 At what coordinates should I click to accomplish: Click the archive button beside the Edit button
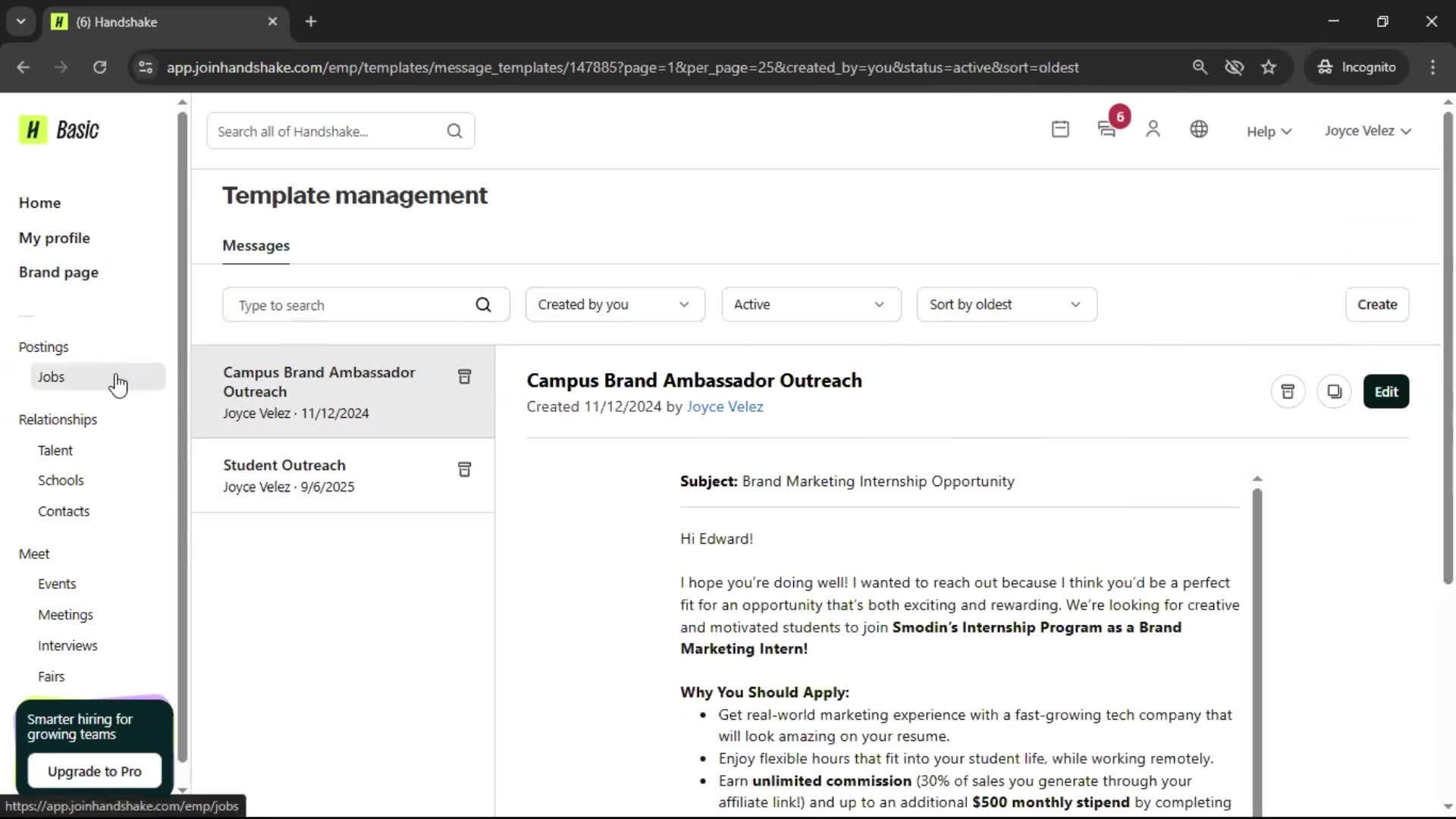click(x=1288, y=391)
